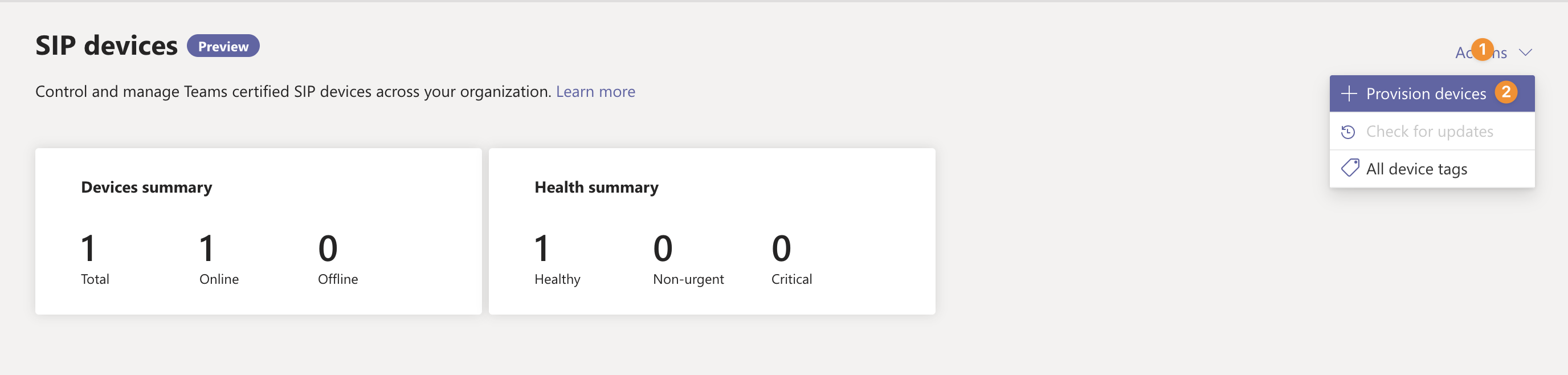1568x375 pixels.
Task: Click the Devices summary card heading
Action: coord(146,187)
